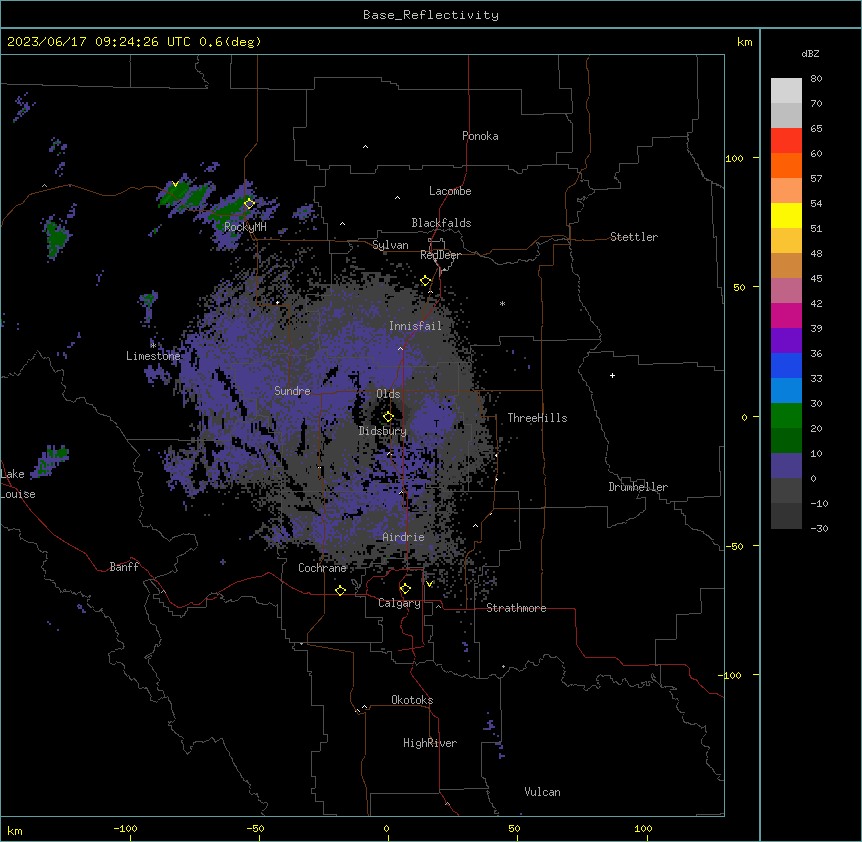862x842 pixels.
Task: Click the Base_Reflectivity title
Action: (x=431, y=15)
